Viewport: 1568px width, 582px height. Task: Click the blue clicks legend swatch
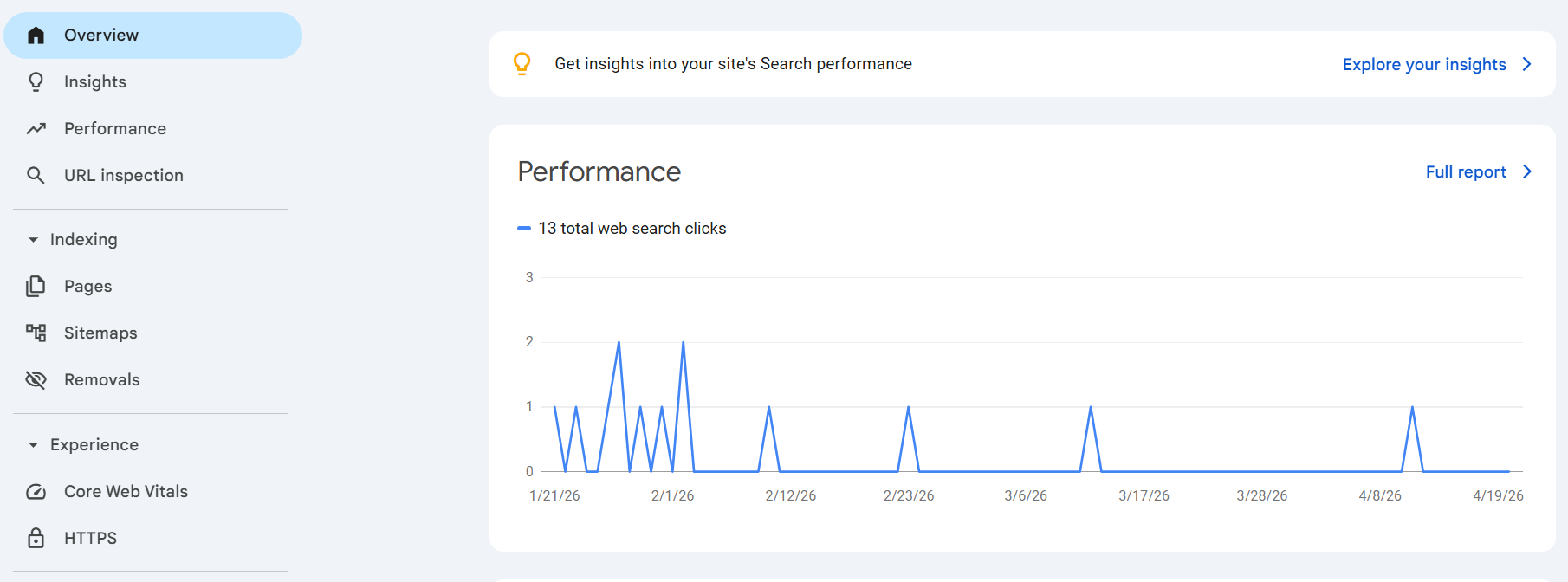[x=523, y=229]
